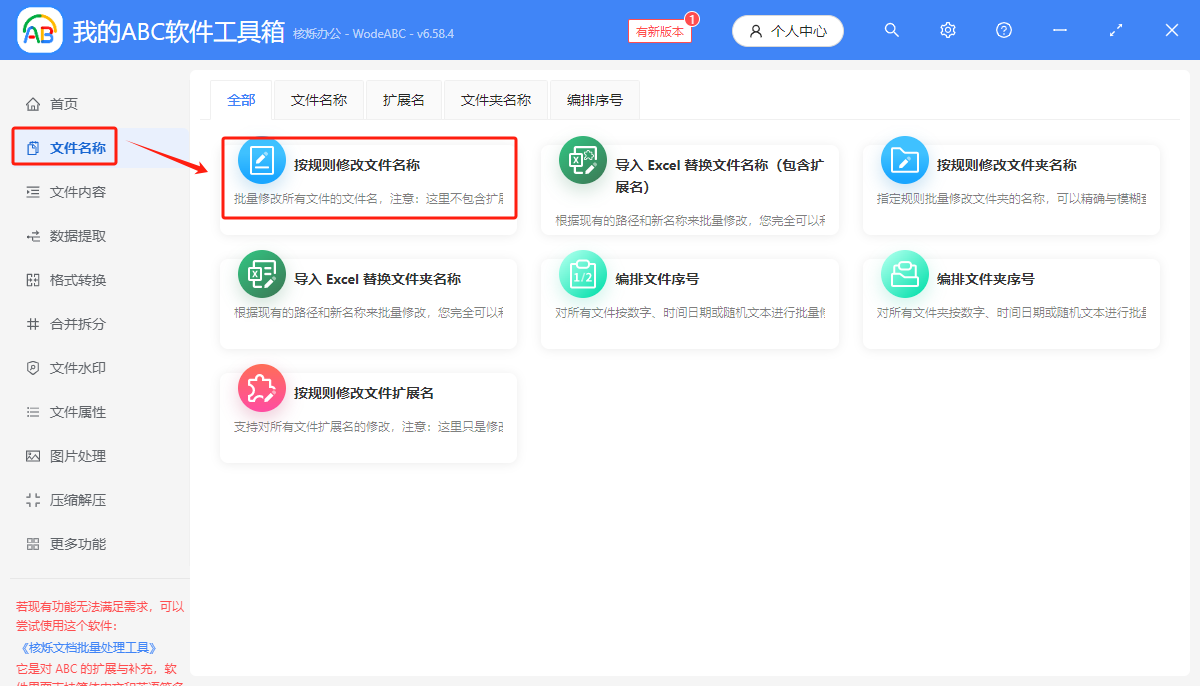
Task: Switch to the 编排序号 tab
Action: click(x=594, y=100)
